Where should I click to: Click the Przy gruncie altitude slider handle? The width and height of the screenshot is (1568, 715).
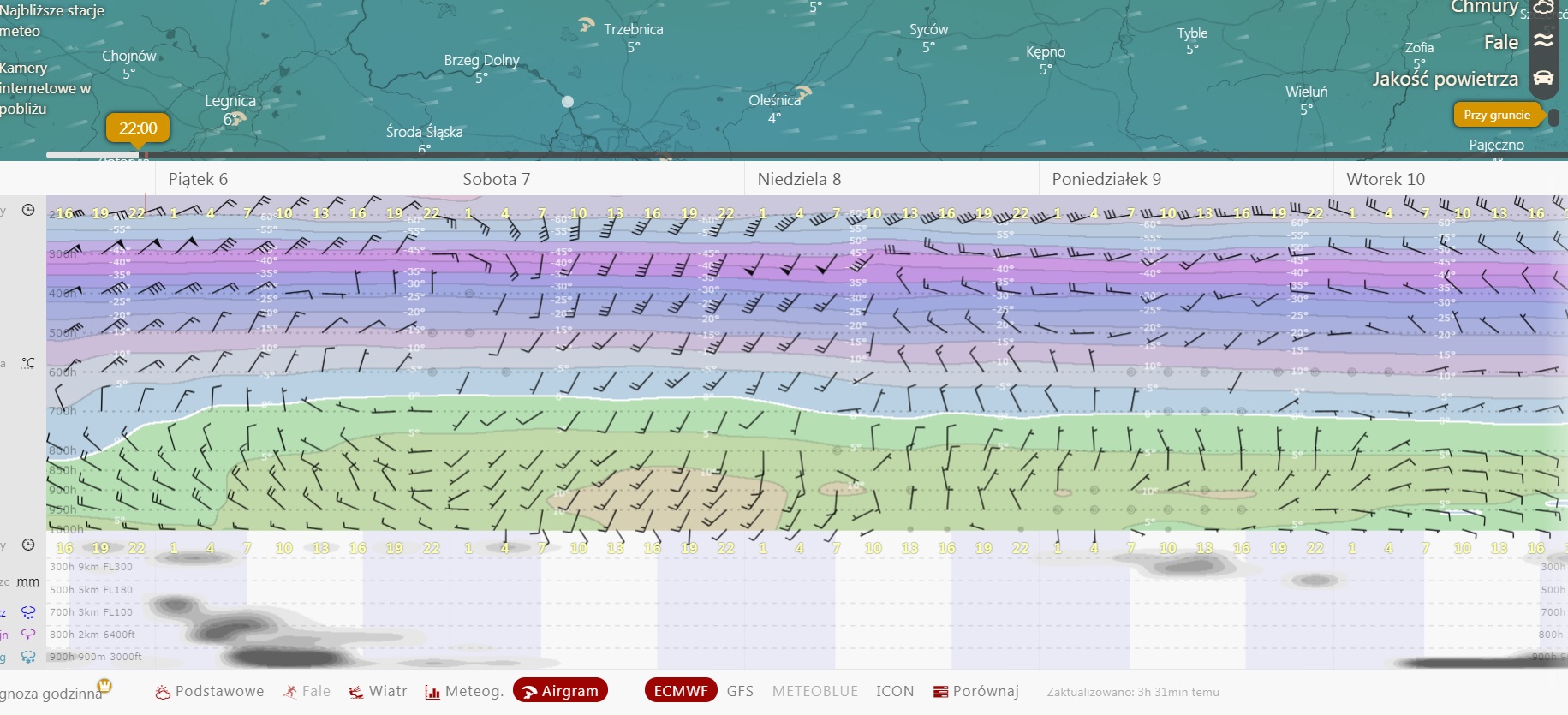click(1553, 116)
